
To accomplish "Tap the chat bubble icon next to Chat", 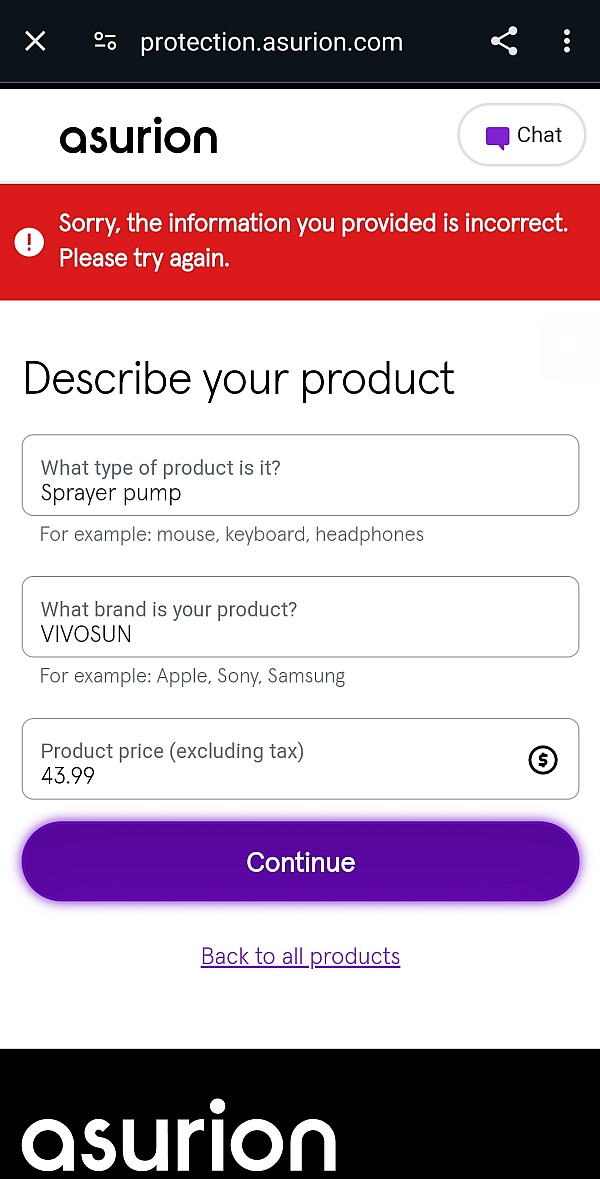I will click(497, 134).
